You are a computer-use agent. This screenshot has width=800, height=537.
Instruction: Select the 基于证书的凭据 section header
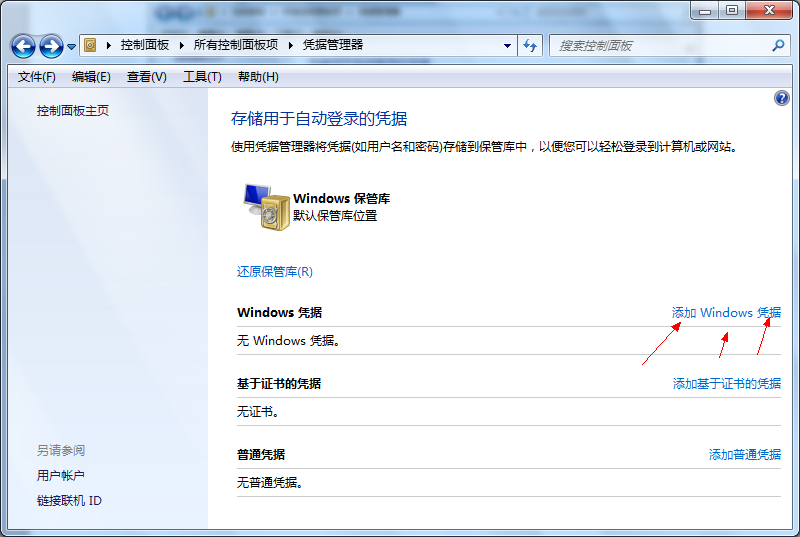[x=279, y=383]
